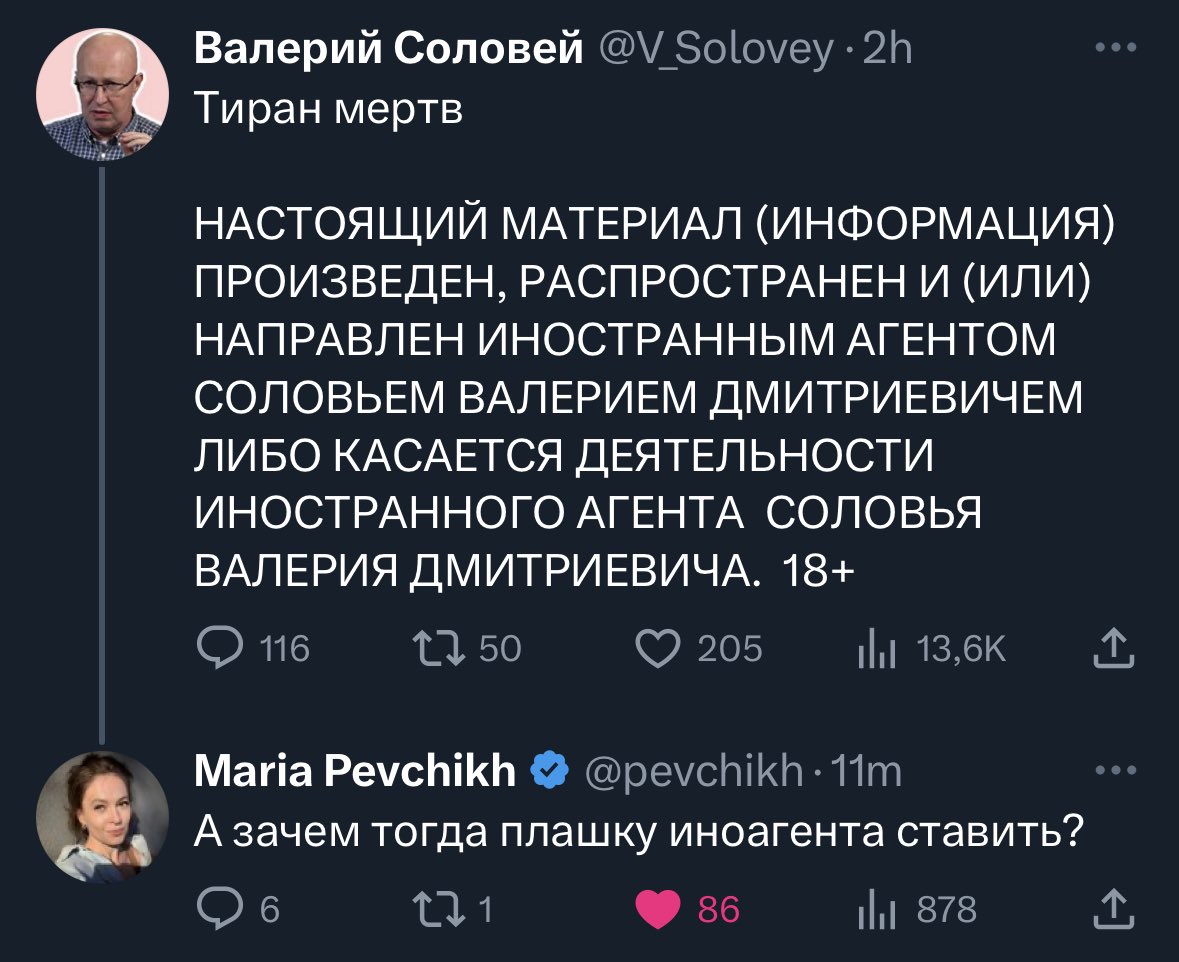Open the tweet via 2h timestamp

click(887, 49)
